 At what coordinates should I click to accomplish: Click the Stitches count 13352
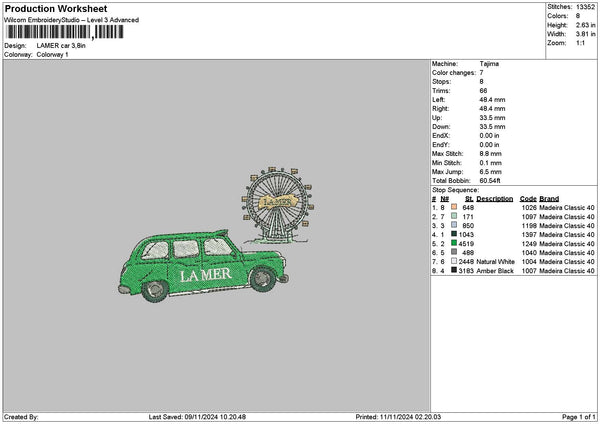click(x=585, y=7)
